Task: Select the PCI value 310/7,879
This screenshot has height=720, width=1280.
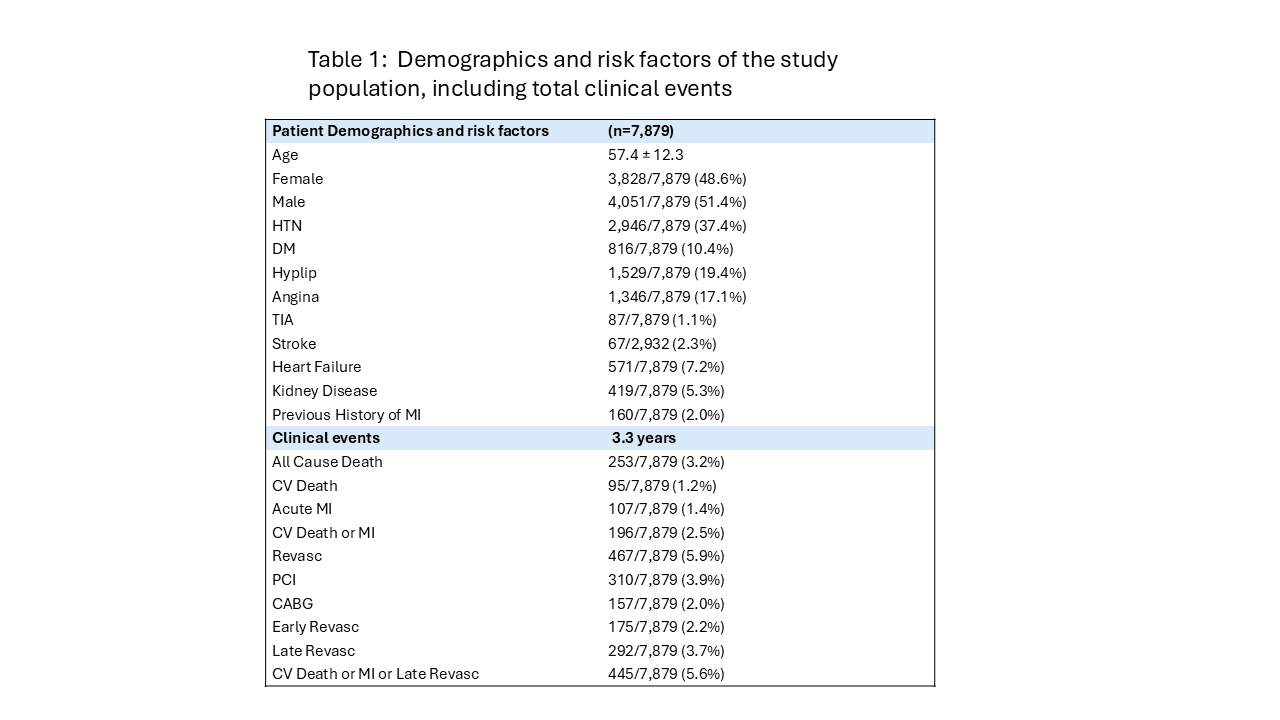Action: 648,580
